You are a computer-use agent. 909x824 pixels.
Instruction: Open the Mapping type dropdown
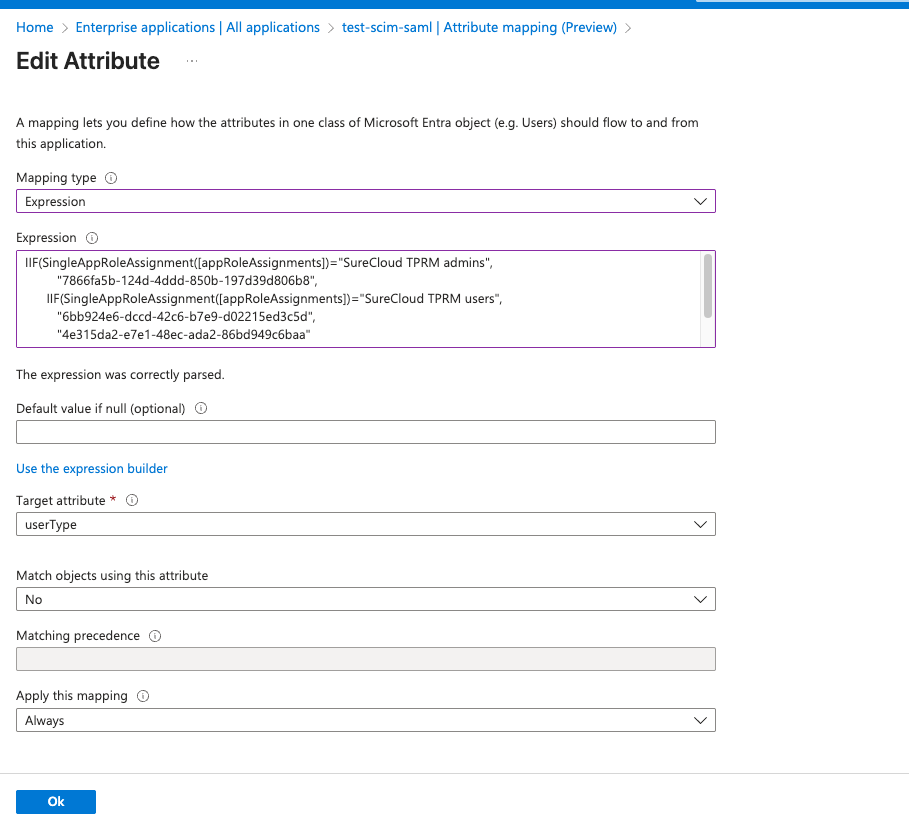pyautogui.click(x=365, y=201)
